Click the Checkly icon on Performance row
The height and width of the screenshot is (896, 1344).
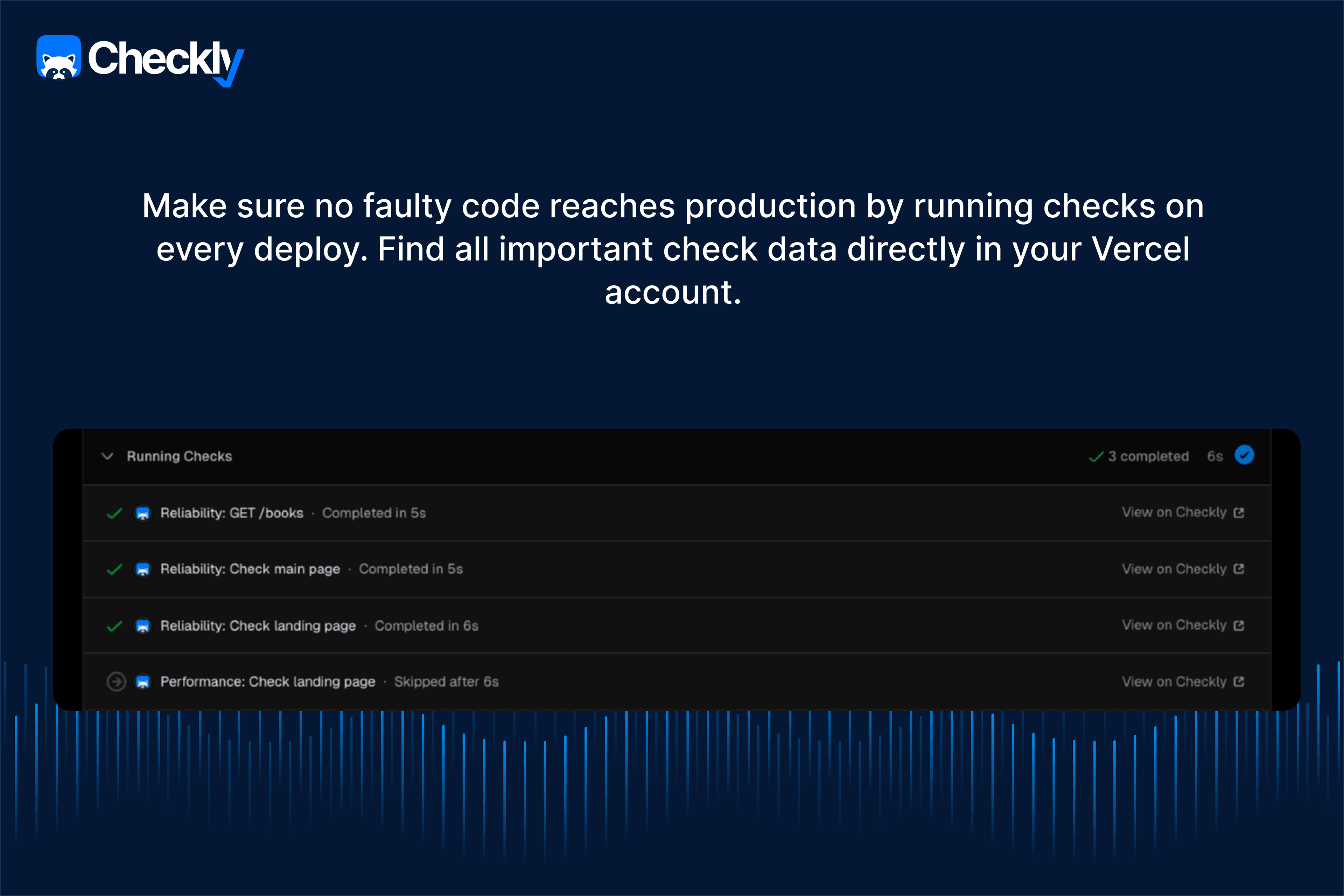click(x=143, y=682)
